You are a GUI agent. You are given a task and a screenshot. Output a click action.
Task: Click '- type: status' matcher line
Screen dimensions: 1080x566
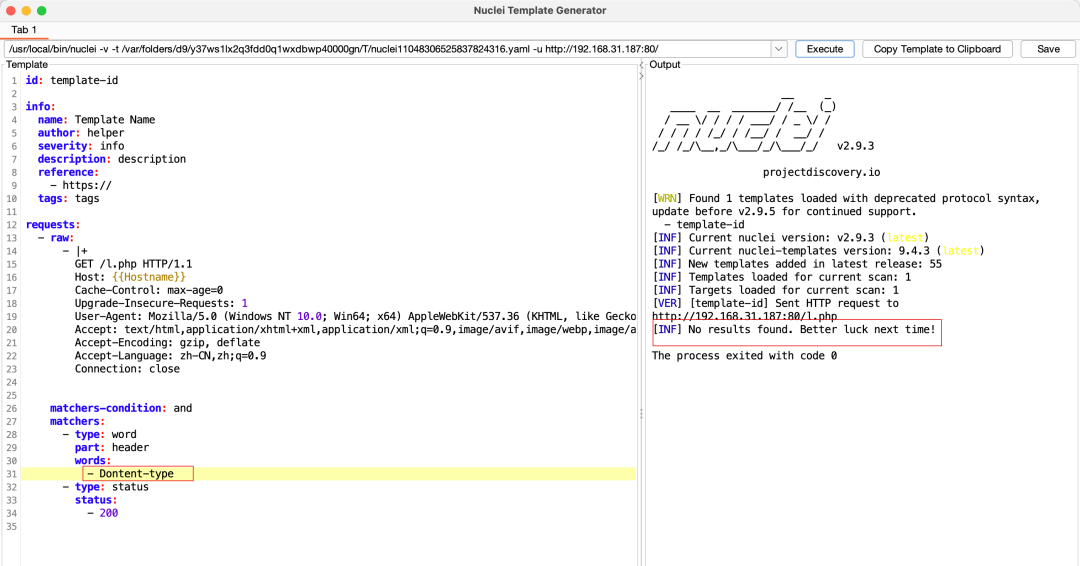pos(105,487)
